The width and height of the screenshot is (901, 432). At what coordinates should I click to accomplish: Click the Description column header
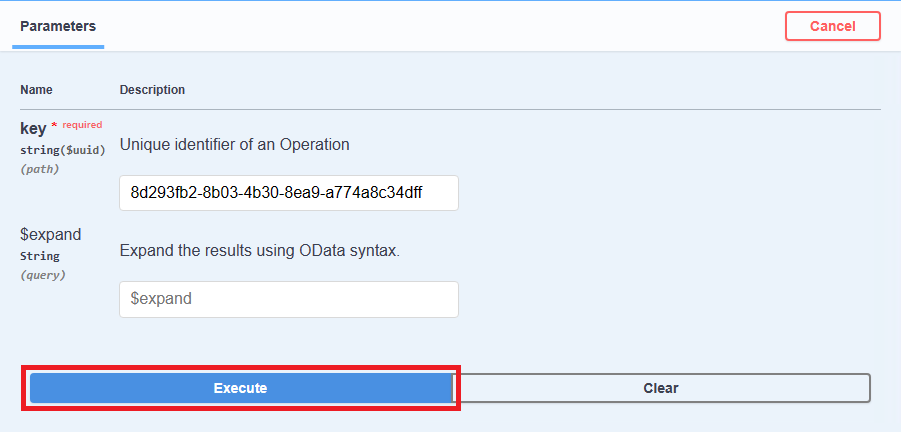pyautogui.click(x=152, y=90)
